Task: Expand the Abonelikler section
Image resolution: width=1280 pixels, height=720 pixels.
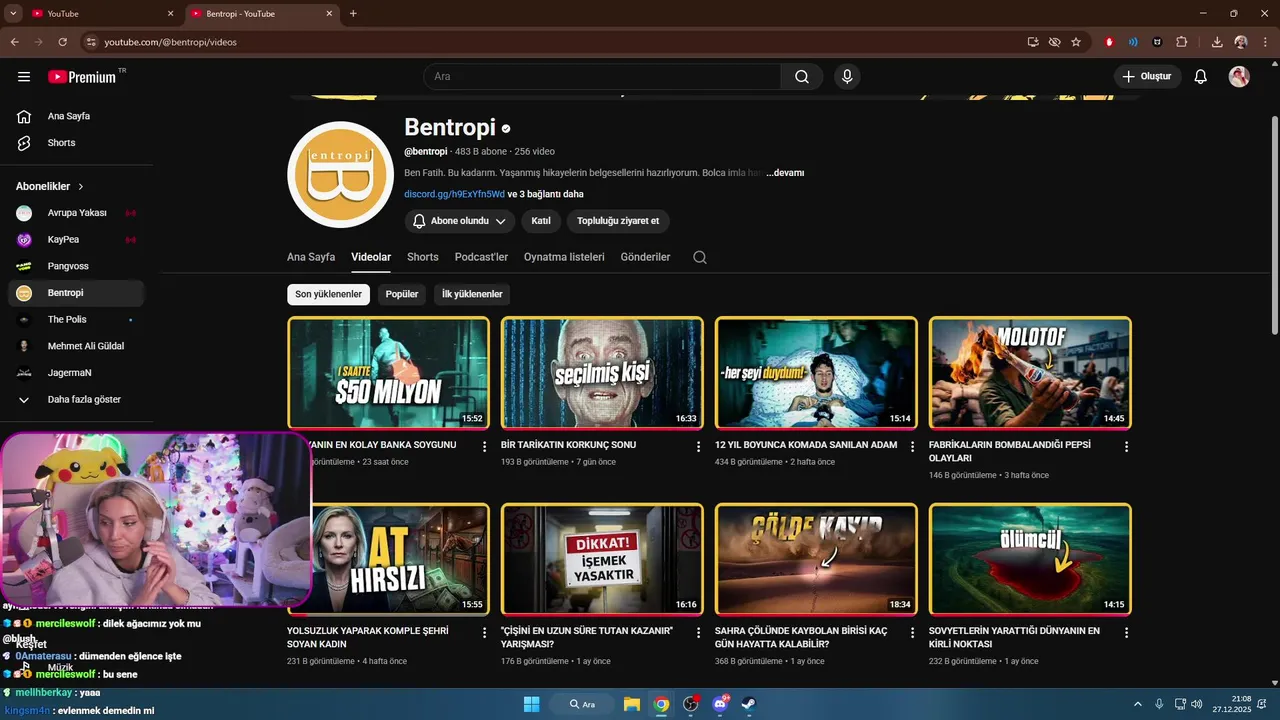Action: (50, 186)
